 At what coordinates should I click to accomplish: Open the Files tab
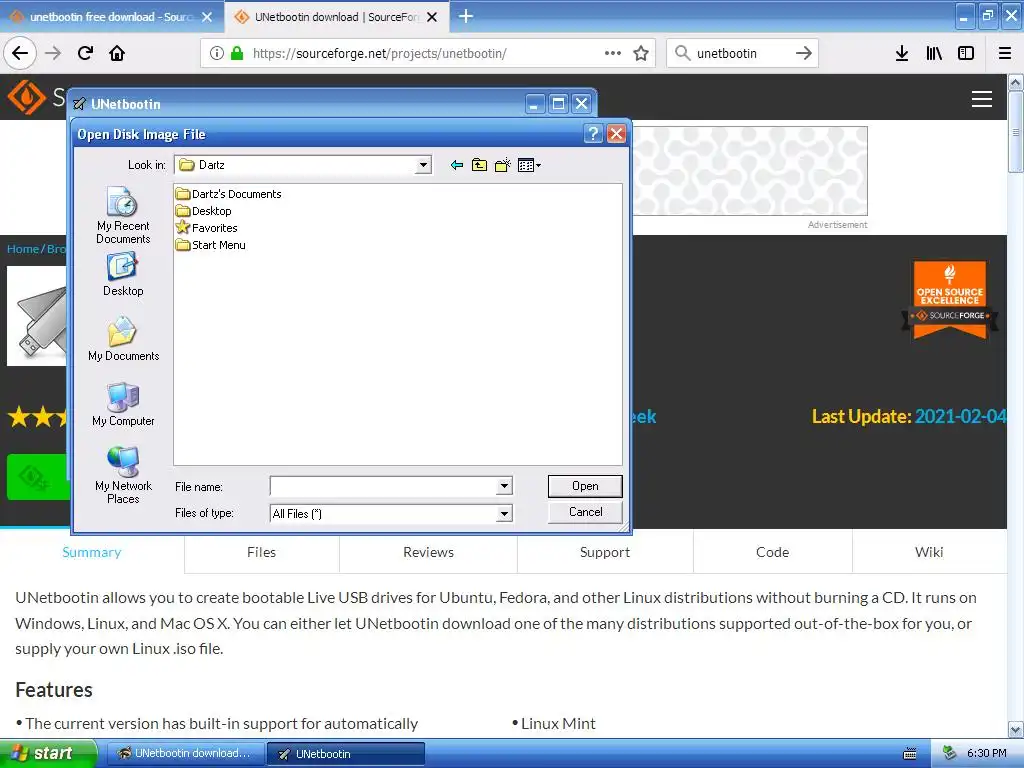[261, 552]
